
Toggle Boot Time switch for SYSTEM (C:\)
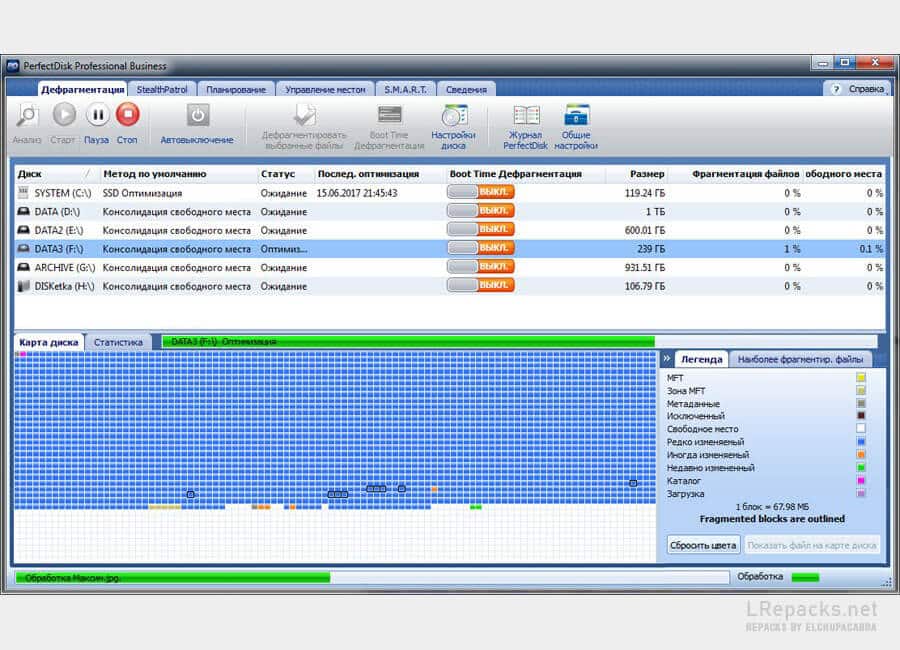480,192
